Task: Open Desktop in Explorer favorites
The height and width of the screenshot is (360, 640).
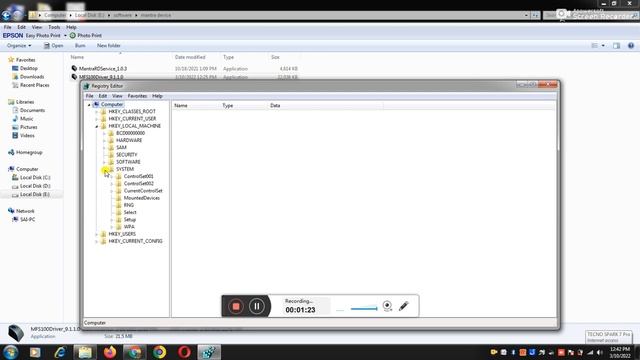Action: coord(29,68)
